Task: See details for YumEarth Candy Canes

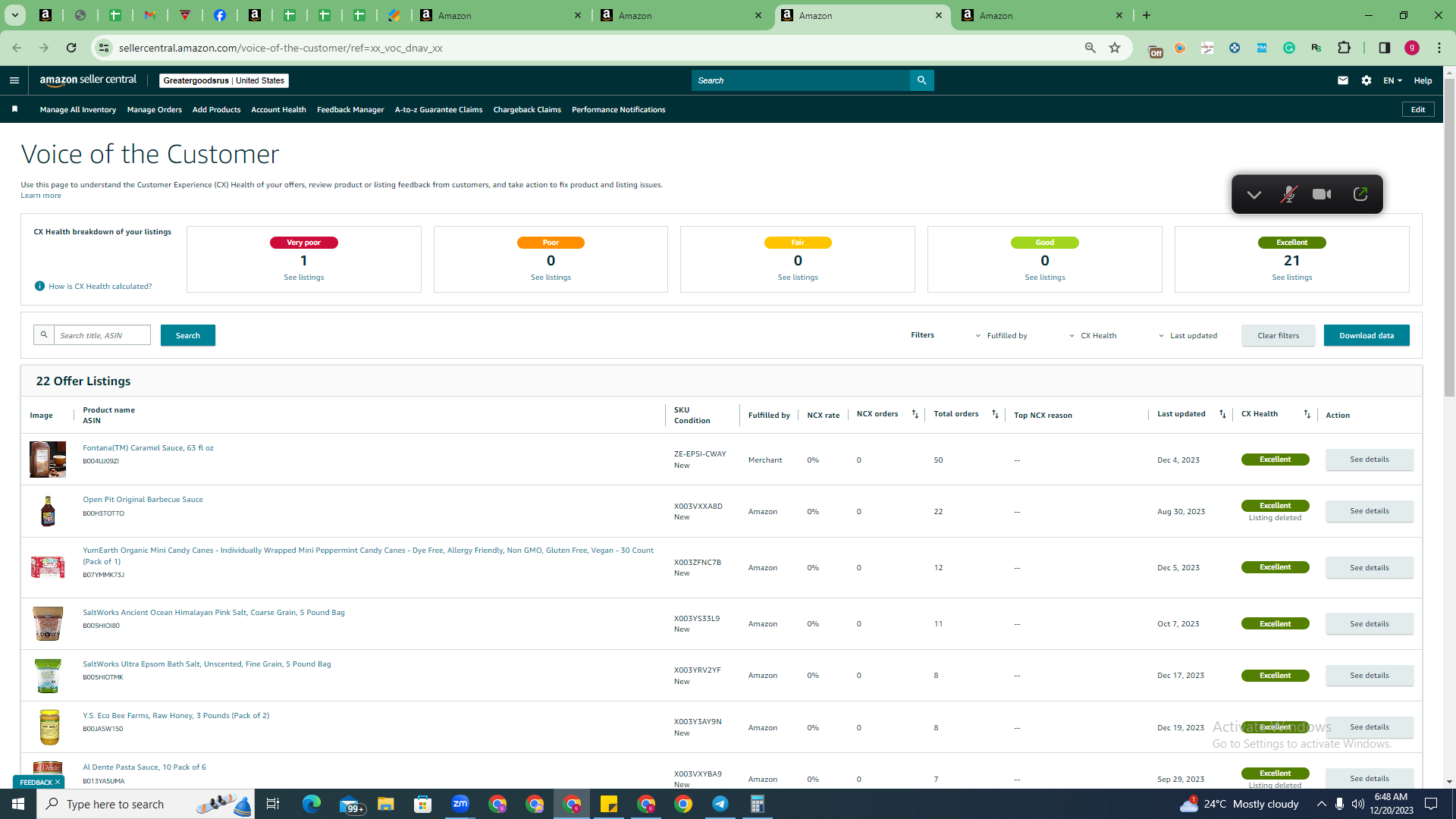Action: pyautogui.click(x=1370, y=567)
